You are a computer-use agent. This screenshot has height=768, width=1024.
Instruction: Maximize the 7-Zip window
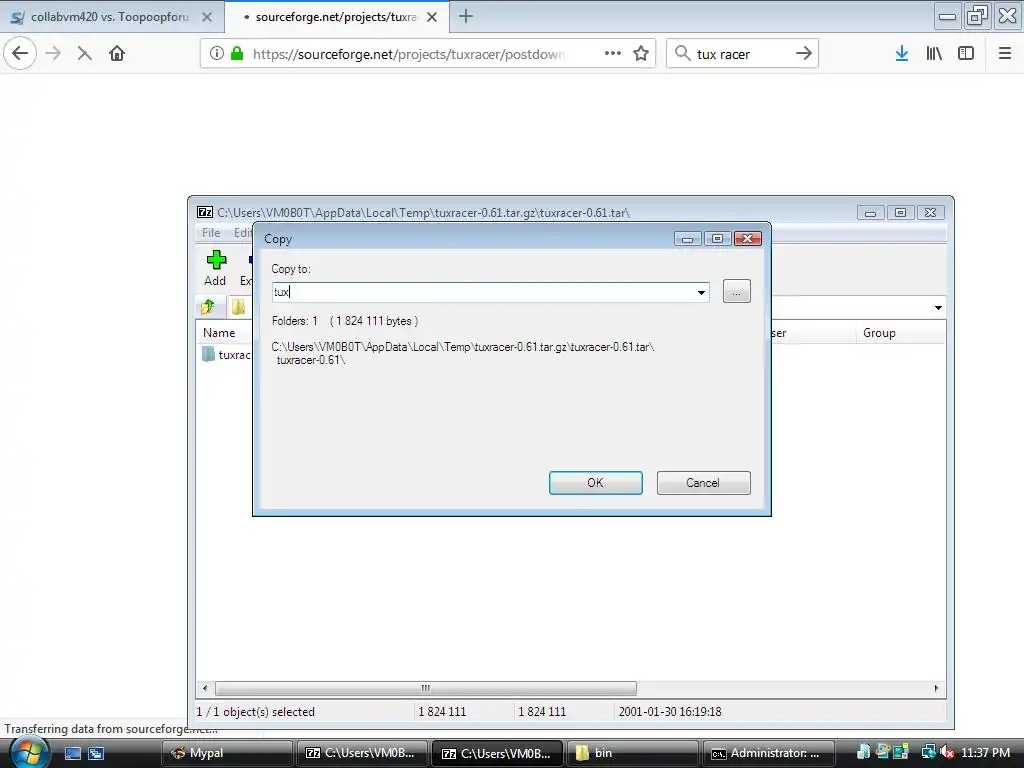[901, 213]
